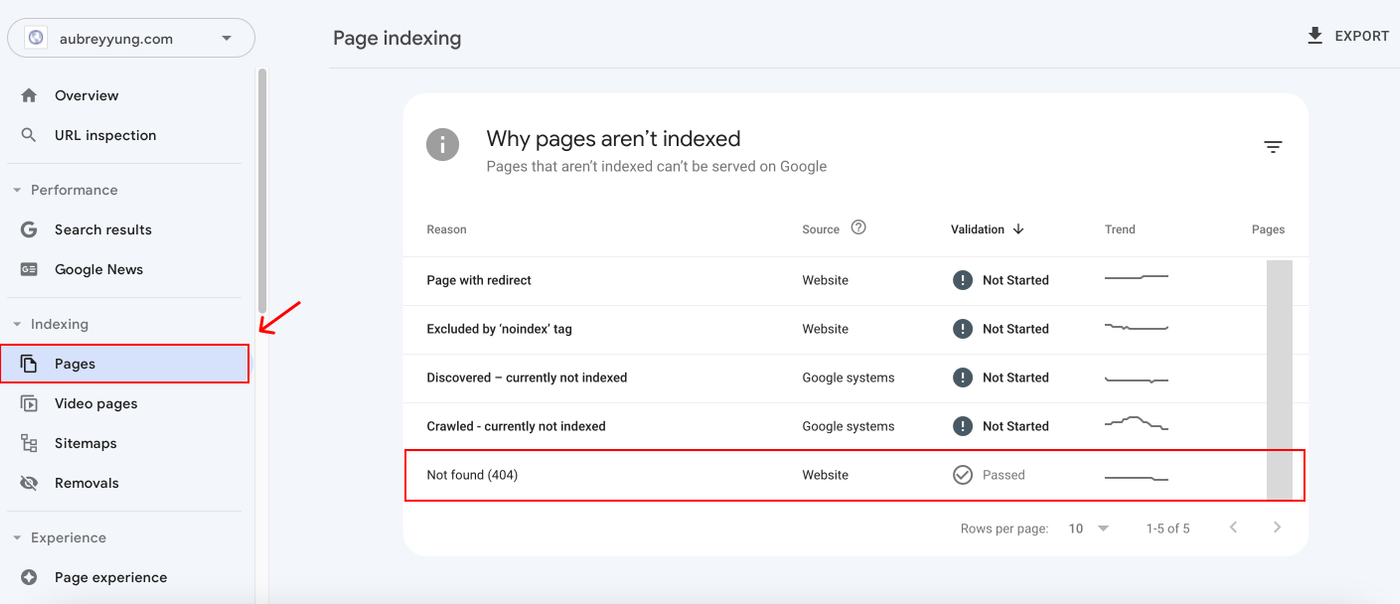The height and width of the screenshot is (604, 1400).
Task: Click the Search results G icon
Action: coord(30,229)
